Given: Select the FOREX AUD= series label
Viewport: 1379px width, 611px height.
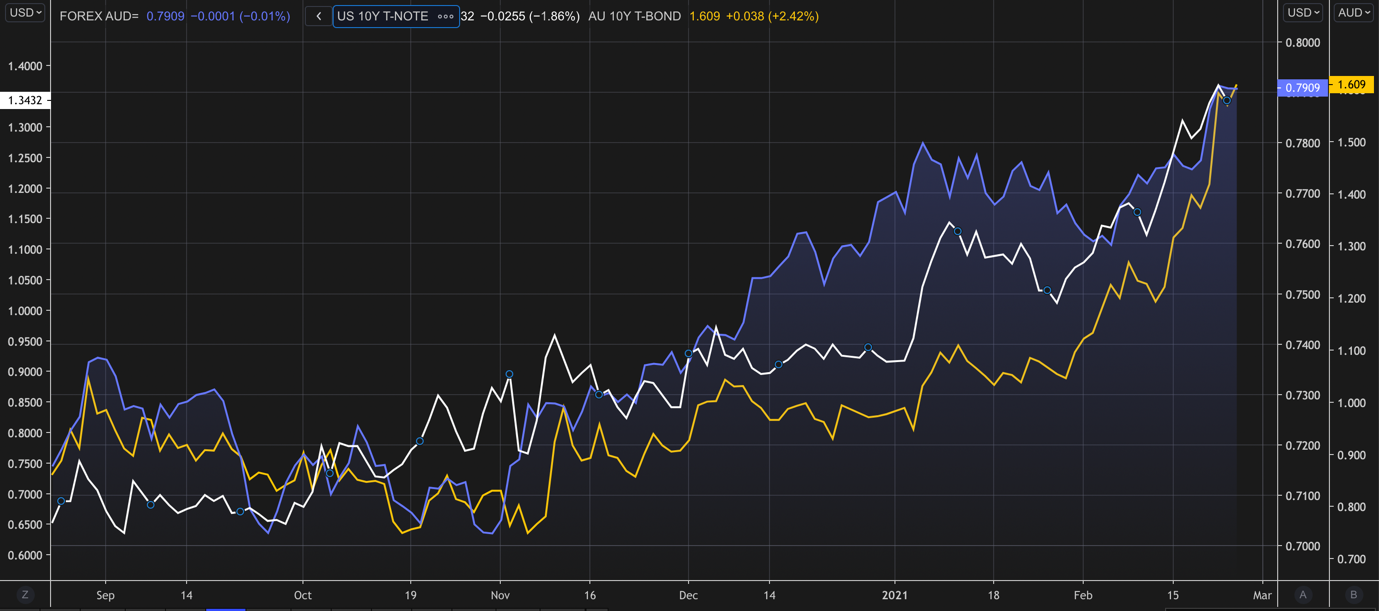Looking at the screenshot, I should (99, 16).
